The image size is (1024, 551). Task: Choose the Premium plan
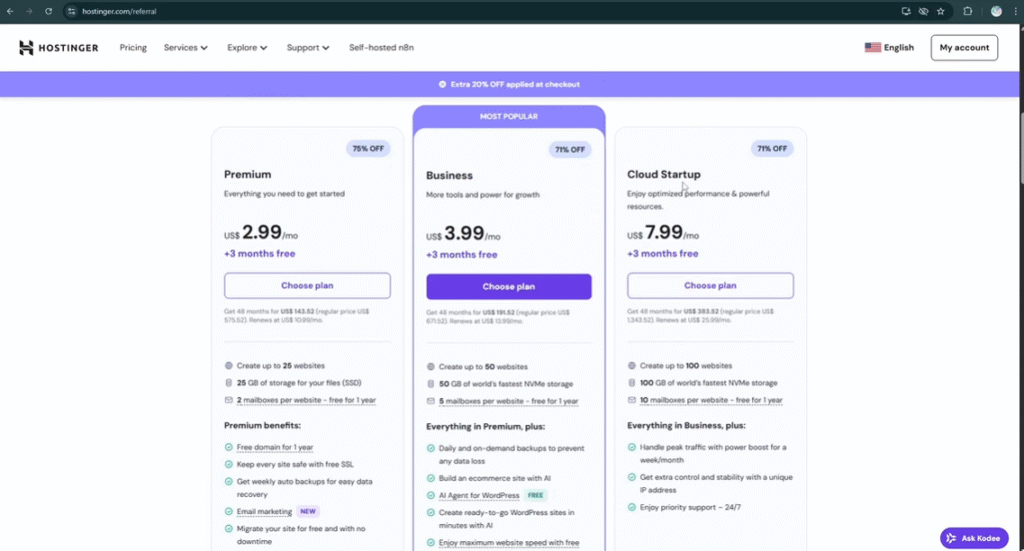pyautogui.click(x=307, y=286)
